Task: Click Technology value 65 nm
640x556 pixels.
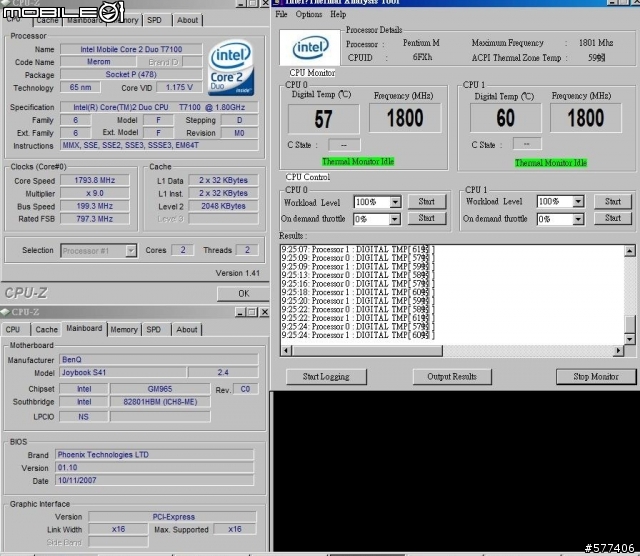Action: coord(80,87)
